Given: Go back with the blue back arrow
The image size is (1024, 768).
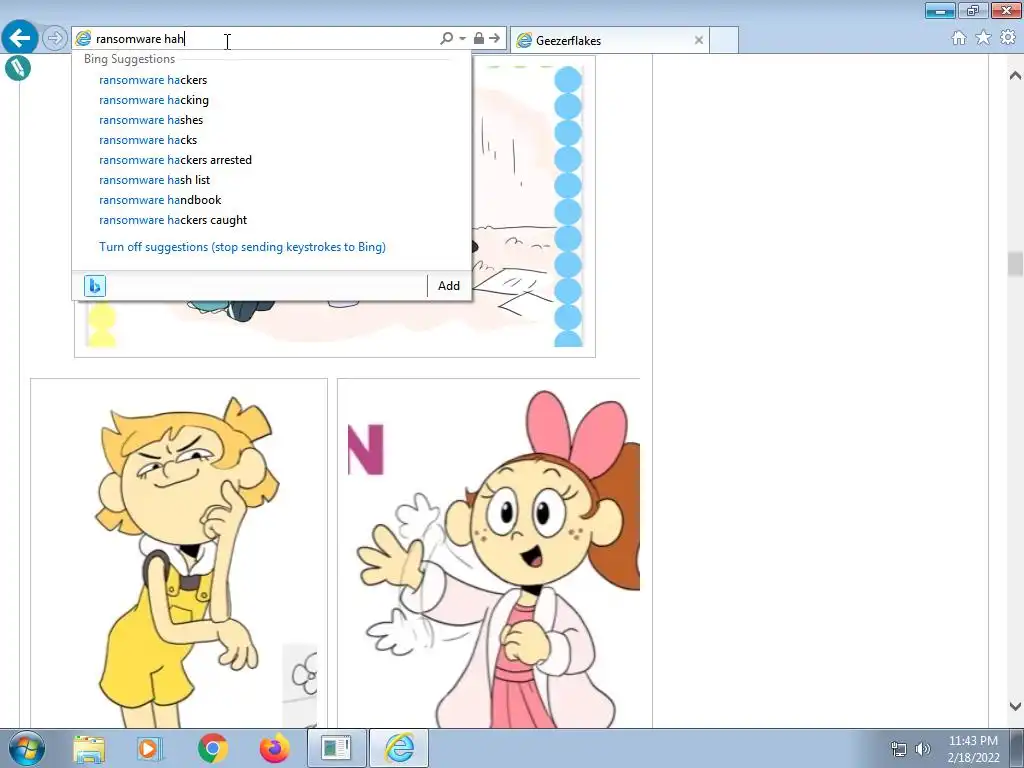Looking at the screenshot, I should [x=20, y=38].
